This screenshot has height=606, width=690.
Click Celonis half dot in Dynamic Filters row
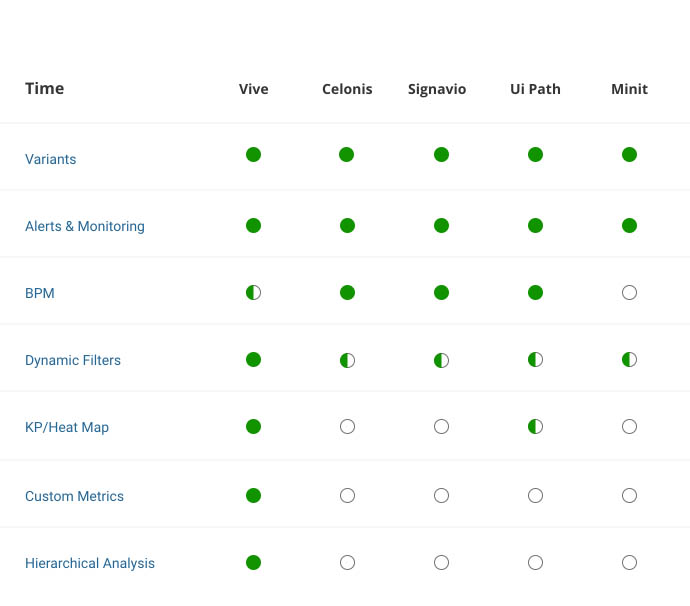point(347,360)
